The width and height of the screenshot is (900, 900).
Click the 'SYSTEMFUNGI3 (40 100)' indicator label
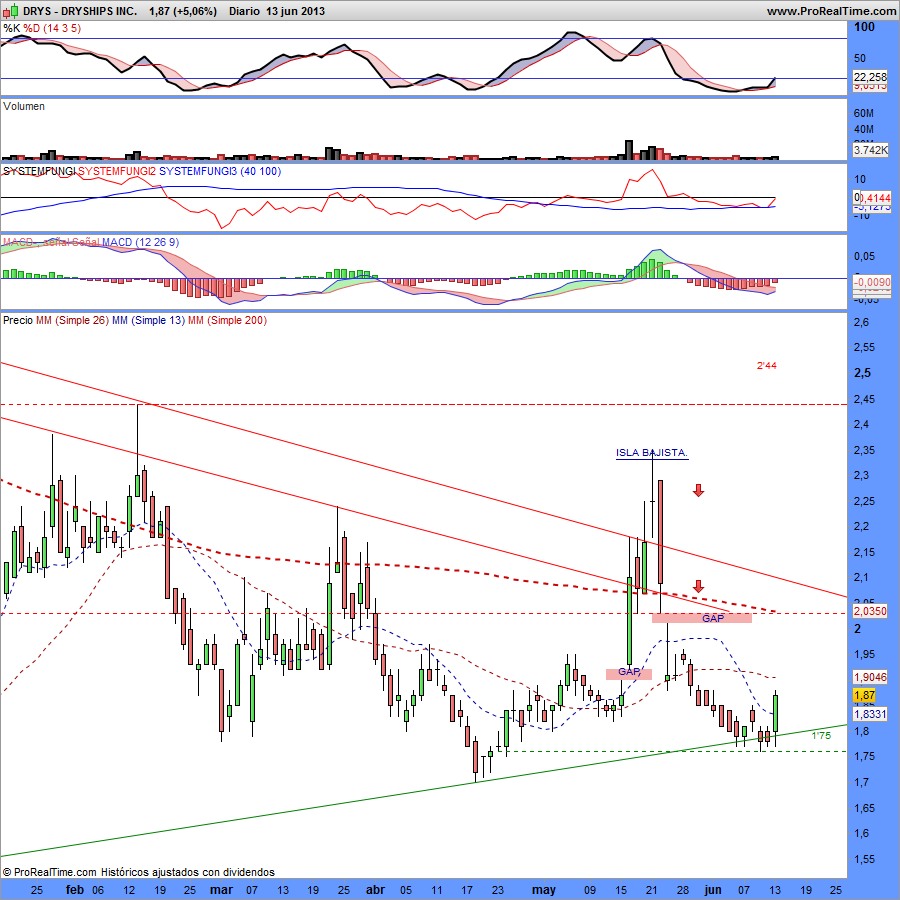(x=220, y=171)
